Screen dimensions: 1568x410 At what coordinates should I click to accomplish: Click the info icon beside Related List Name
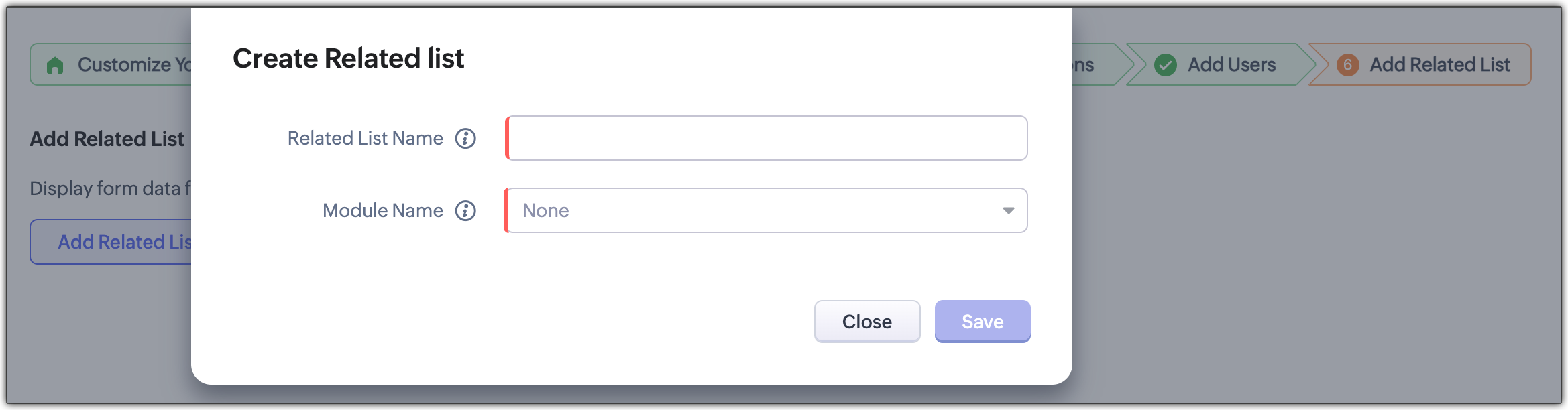(x=465, y=139)
